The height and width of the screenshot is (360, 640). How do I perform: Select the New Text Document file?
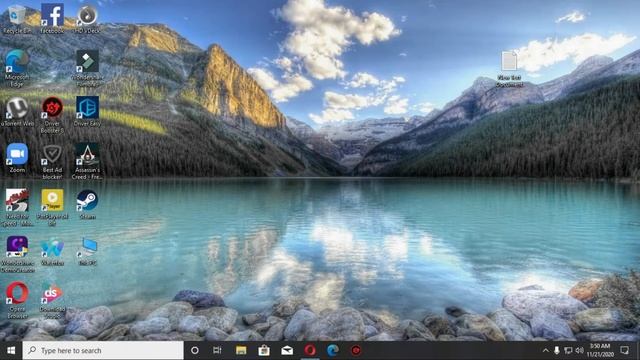[x=509, y=69]
